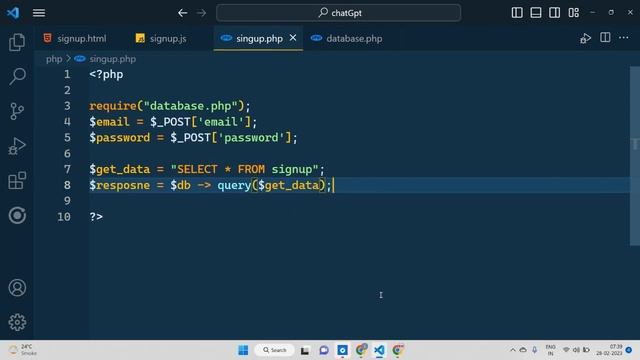Open Task View in the taskbar
This screenshot has width=640, height=360.
[x=304, y=350]
